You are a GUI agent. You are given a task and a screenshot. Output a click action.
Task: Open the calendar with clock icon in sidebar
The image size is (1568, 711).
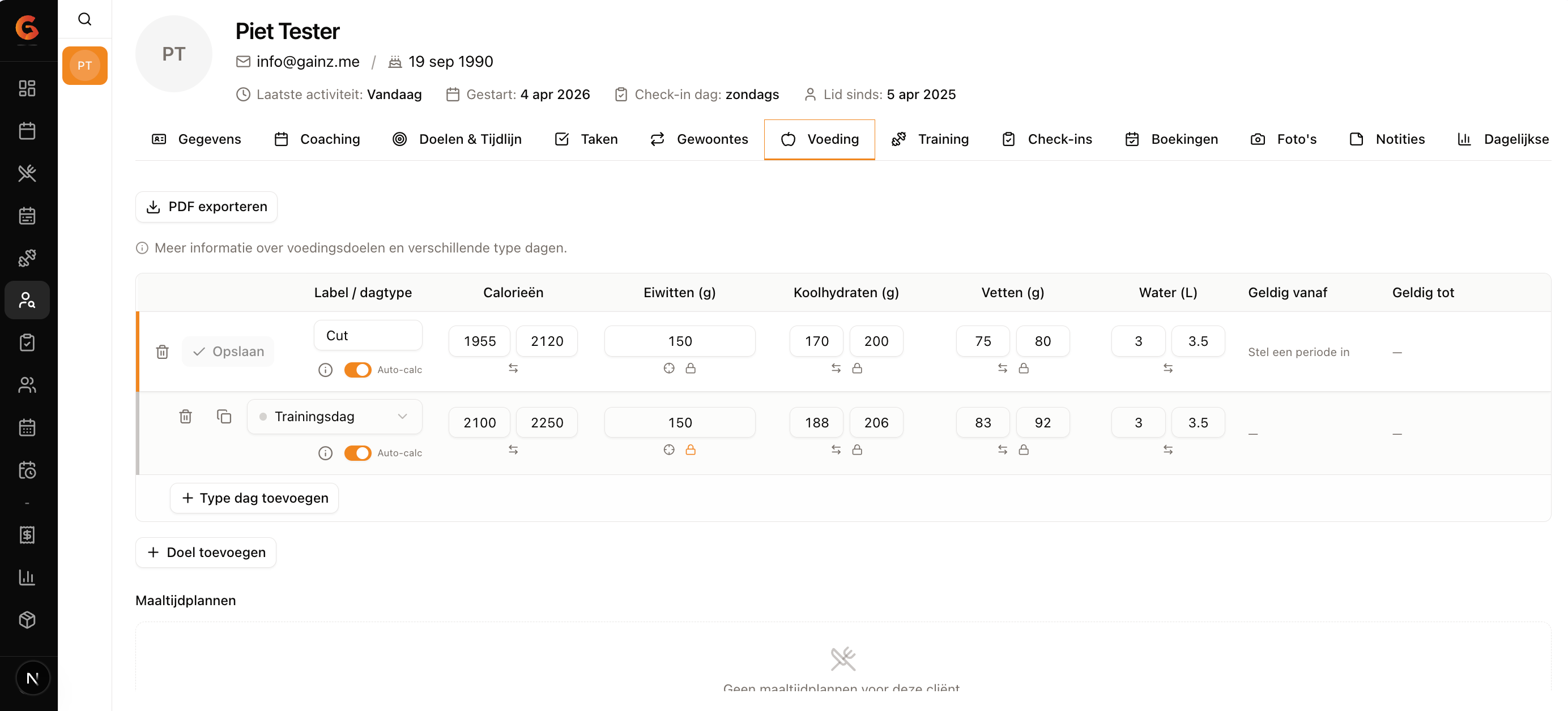tap(27, 469)
